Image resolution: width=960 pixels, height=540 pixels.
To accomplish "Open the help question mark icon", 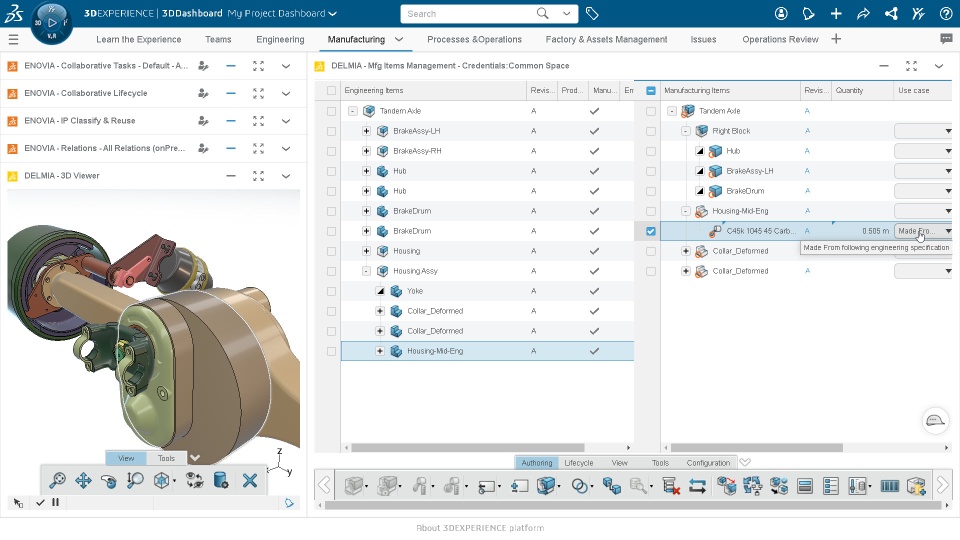I will pos(946,13).
